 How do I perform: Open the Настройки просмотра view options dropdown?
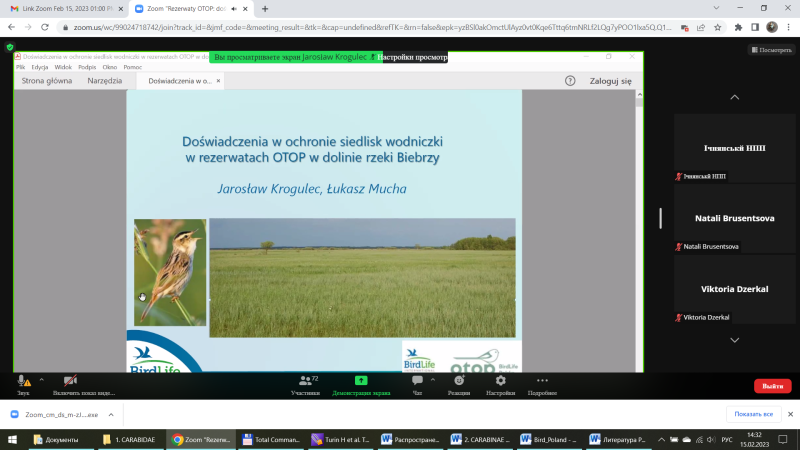coord(413,57)
